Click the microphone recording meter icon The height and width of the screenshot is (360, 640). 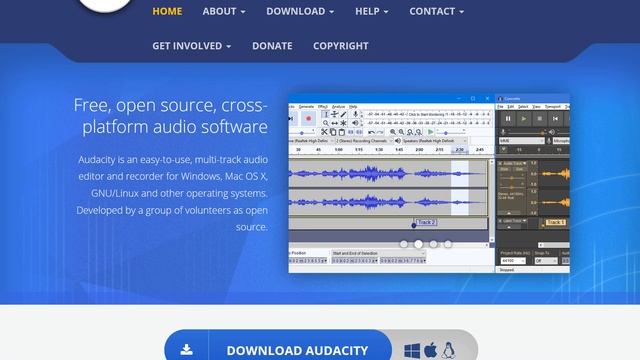[x=356, y=114]
